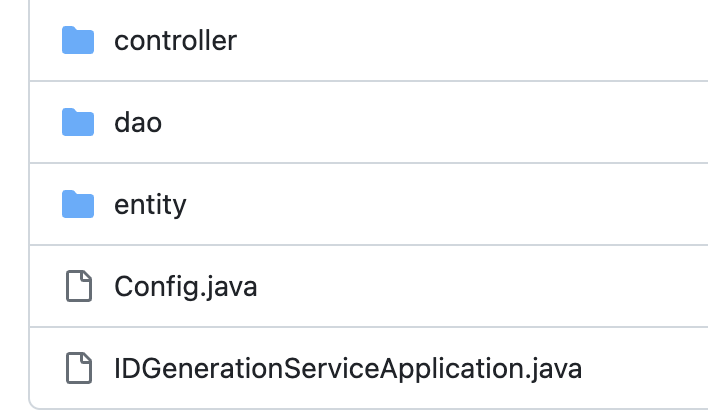The height and width of the screenshot is (410, 708).
Task: Click empty space in the controller row
Action: (470, 41)
